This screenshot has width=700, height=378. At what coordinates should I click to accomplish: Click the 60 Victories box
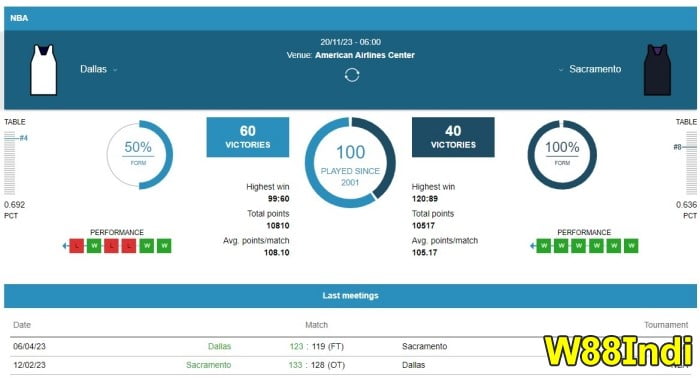tap(248, 137)
